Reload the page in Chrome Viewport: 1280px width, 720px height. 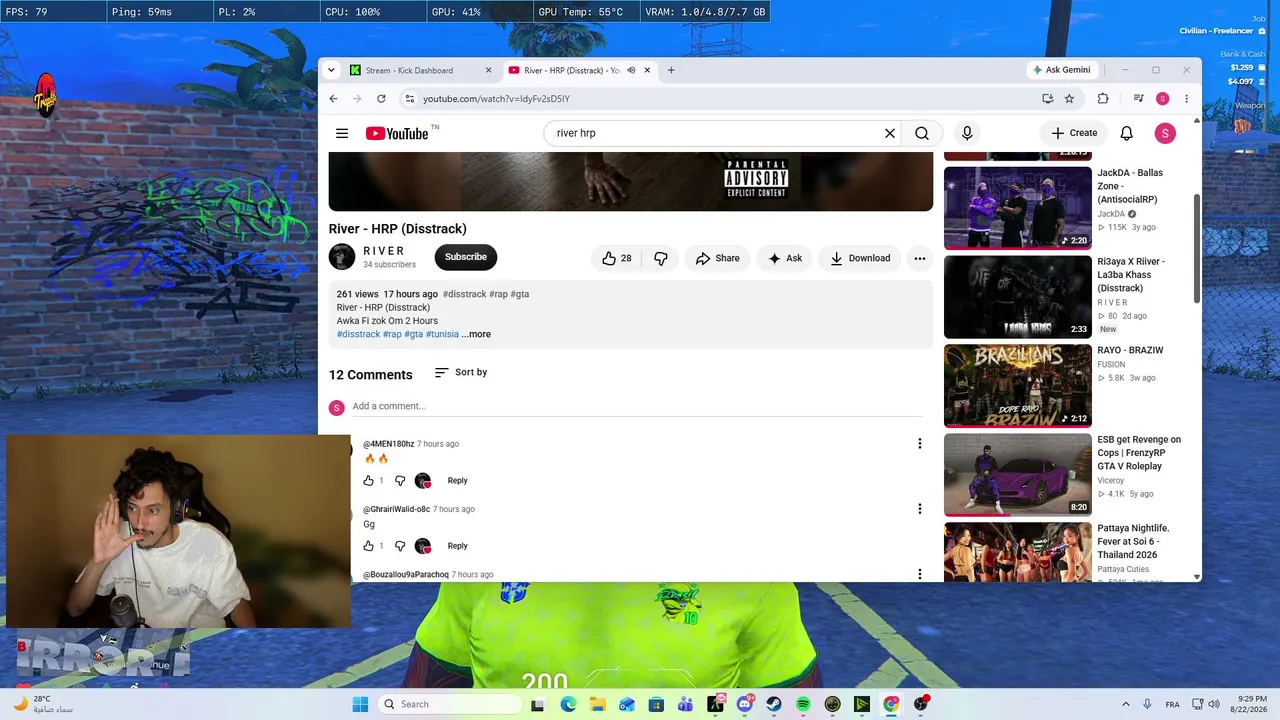tap(381, 98)
